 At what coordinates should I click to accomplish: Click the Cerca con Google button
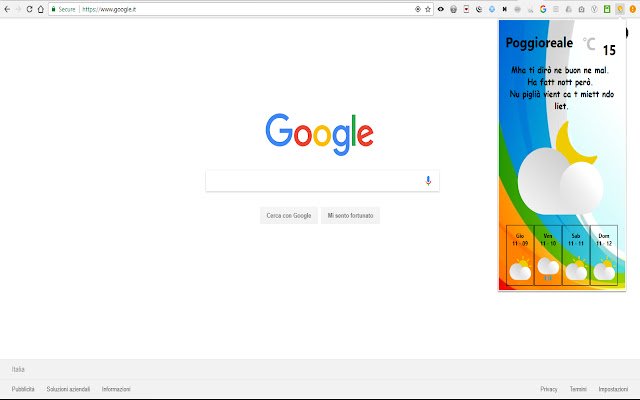289,216
